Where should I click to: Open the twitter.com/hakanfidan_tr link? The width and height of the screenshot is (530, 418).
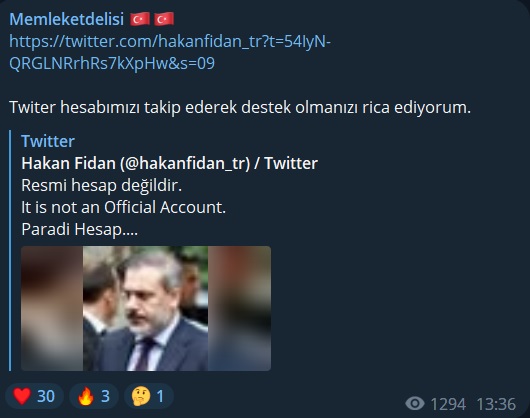click(170, 42)
